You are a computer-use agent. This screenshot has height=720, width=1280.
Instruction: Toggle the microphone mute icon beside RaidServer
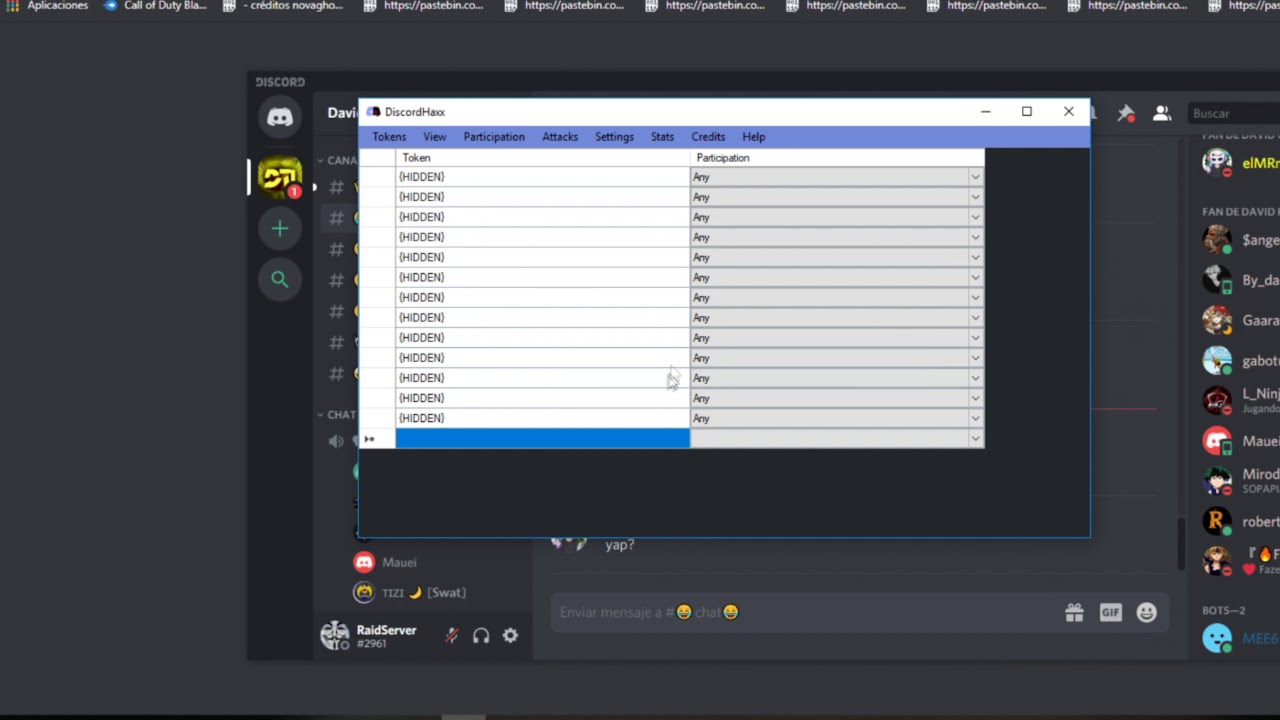[451, 636]
